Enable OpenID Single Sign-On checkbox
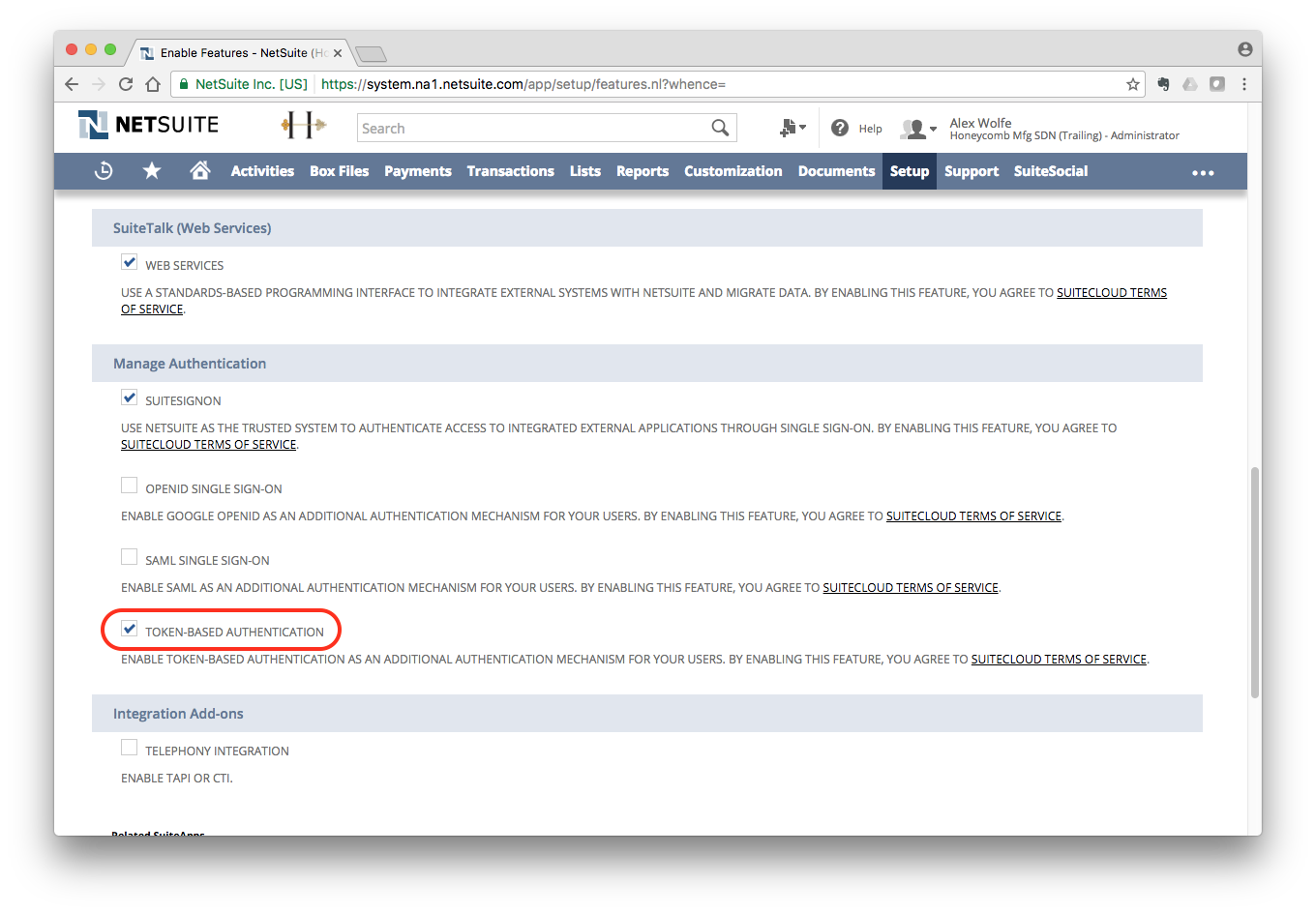1316x913 pixels. 129,485
